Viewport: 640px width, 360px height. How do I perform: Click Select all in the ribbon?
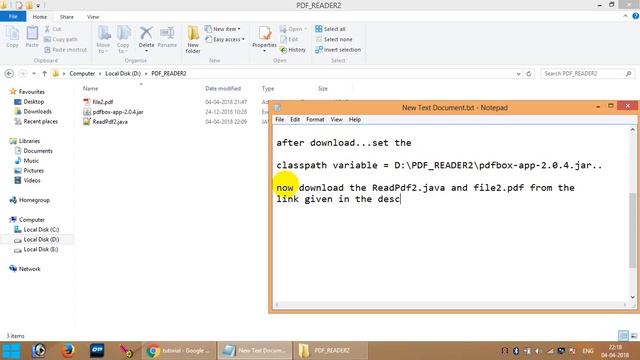(330, 29)
